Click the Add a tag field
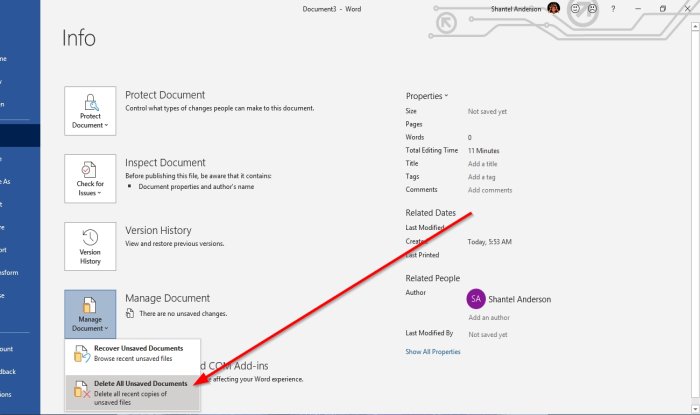 [x=482, y=177]
